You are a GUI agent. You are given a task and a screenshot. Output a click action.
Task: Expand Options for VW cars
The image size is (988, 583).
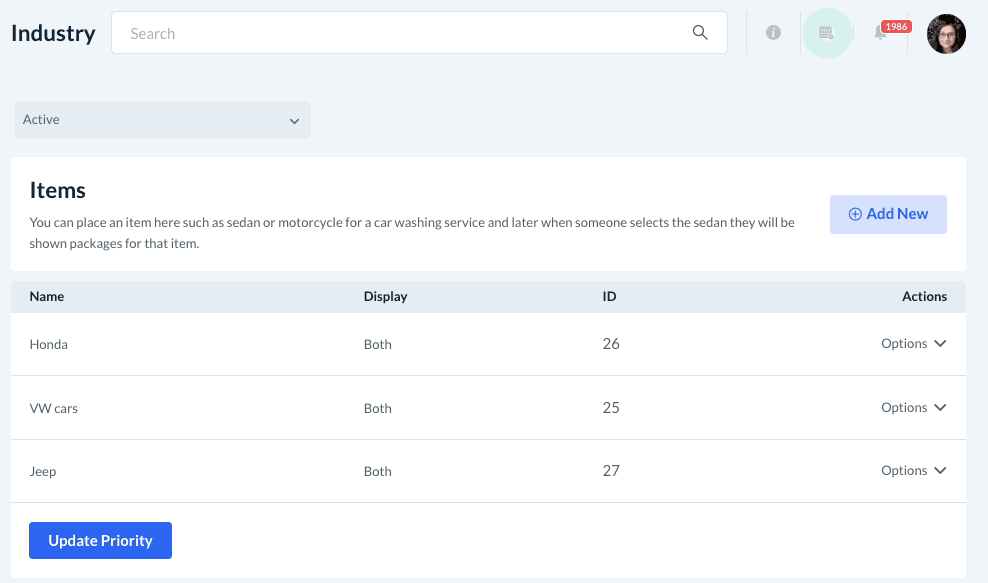tap(913, 408)
